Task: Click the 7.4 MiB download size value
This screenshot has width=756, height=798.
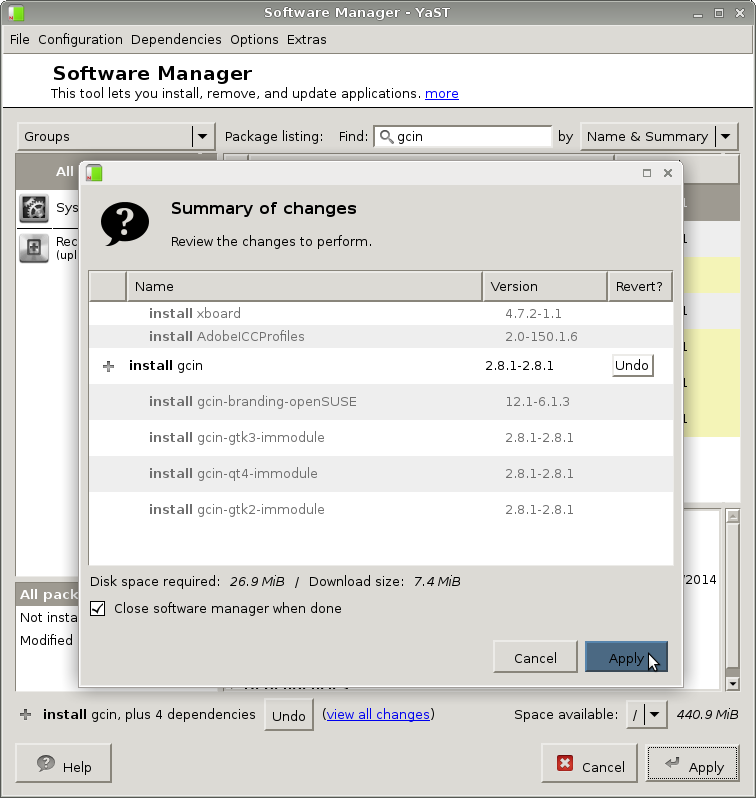Action: coord(437,582)
